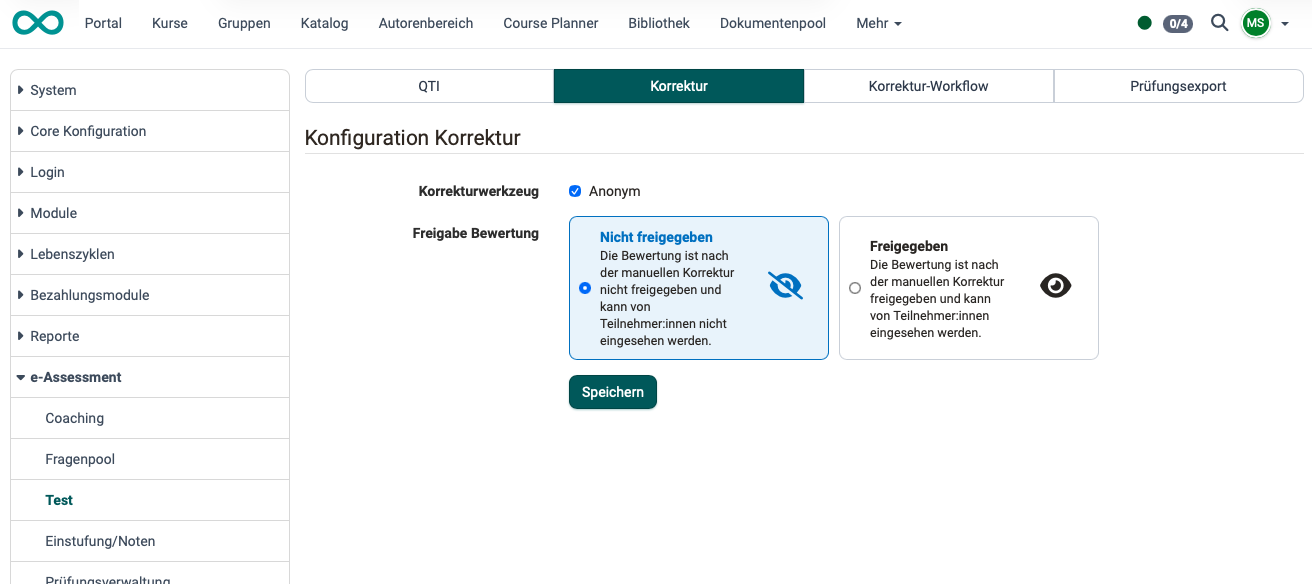Image resolution: width=1312 pixels, height=584 pixels.
Task: Click the OpenOlat infinity logo
Action: point(37,22)
